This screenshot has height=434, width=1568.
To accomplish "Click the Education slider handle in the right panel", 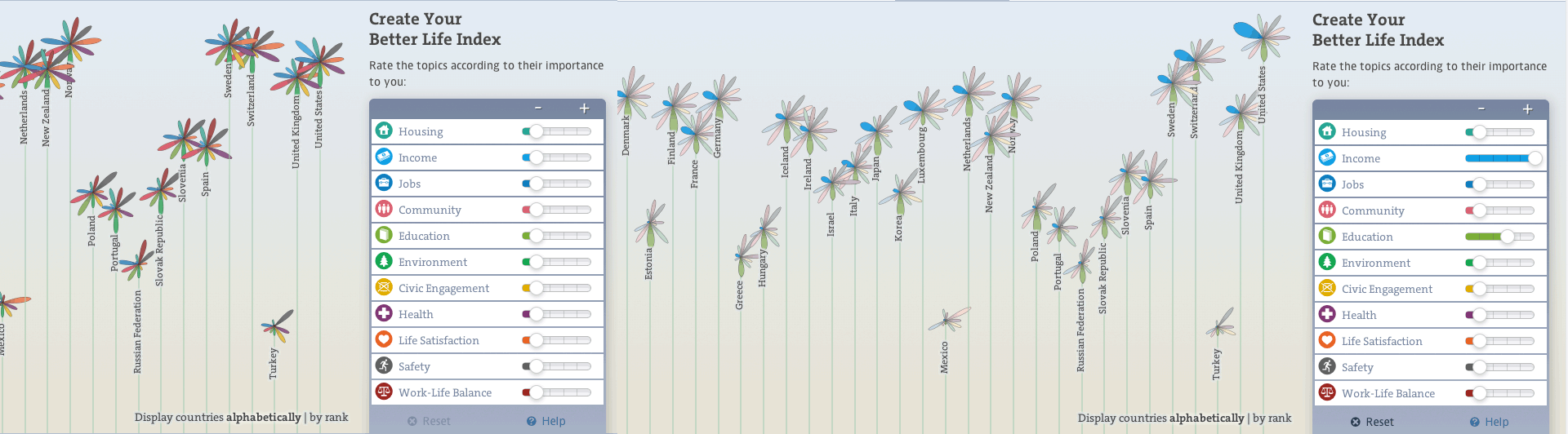I will [1508, 237].
